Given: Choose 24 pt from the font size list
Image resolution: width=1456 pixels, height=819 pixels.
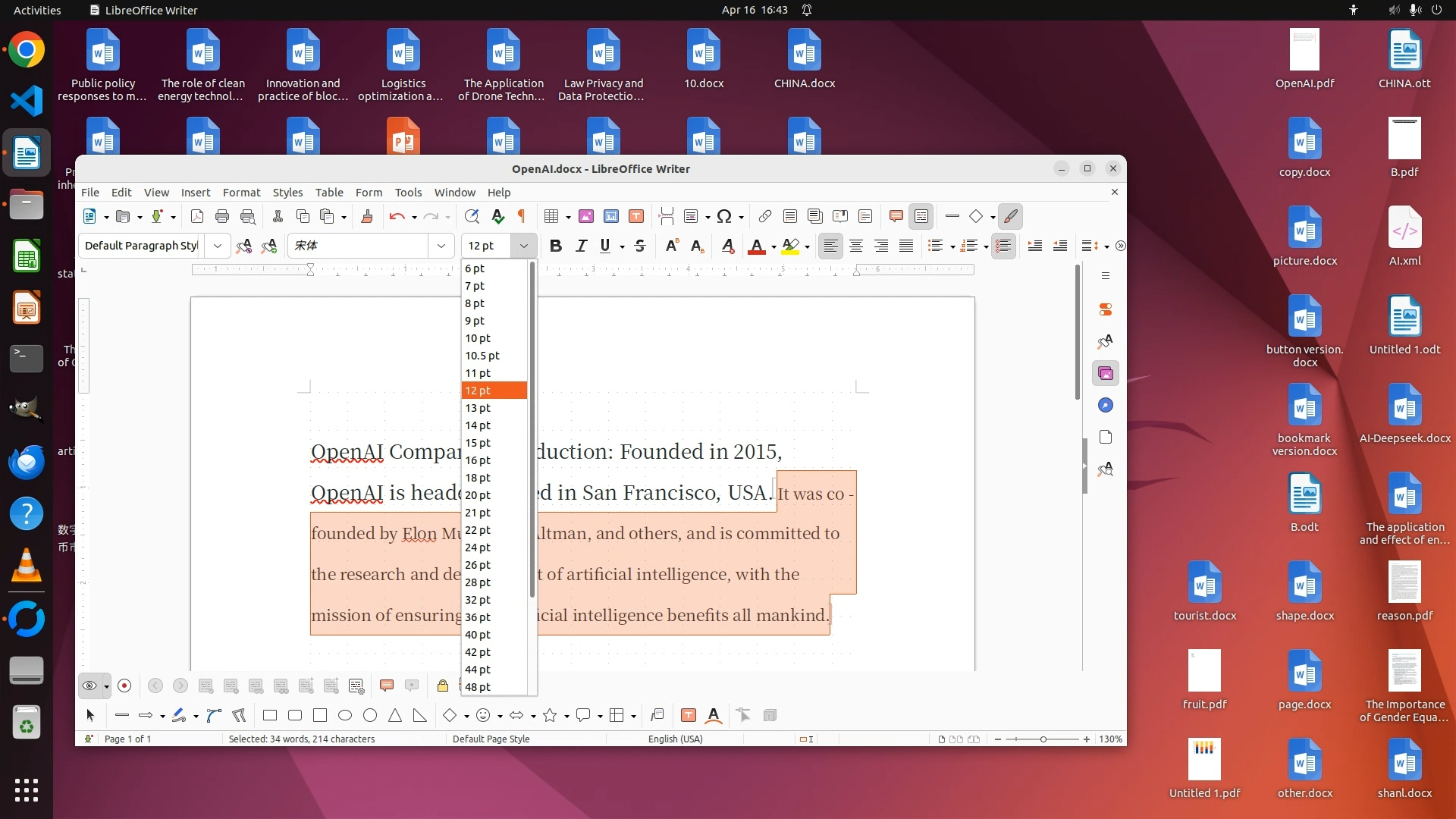Looking at the screenshot, I should coord(478,548).
